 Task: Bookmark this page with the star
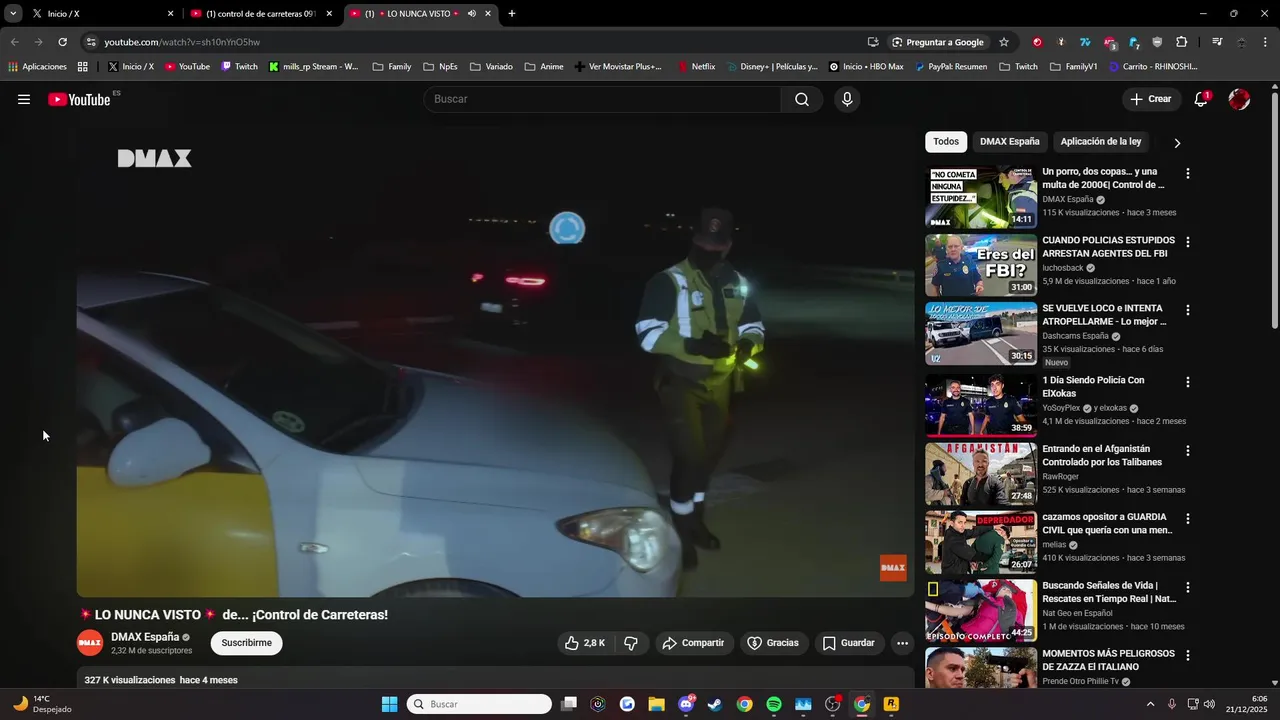[1004, 42]
